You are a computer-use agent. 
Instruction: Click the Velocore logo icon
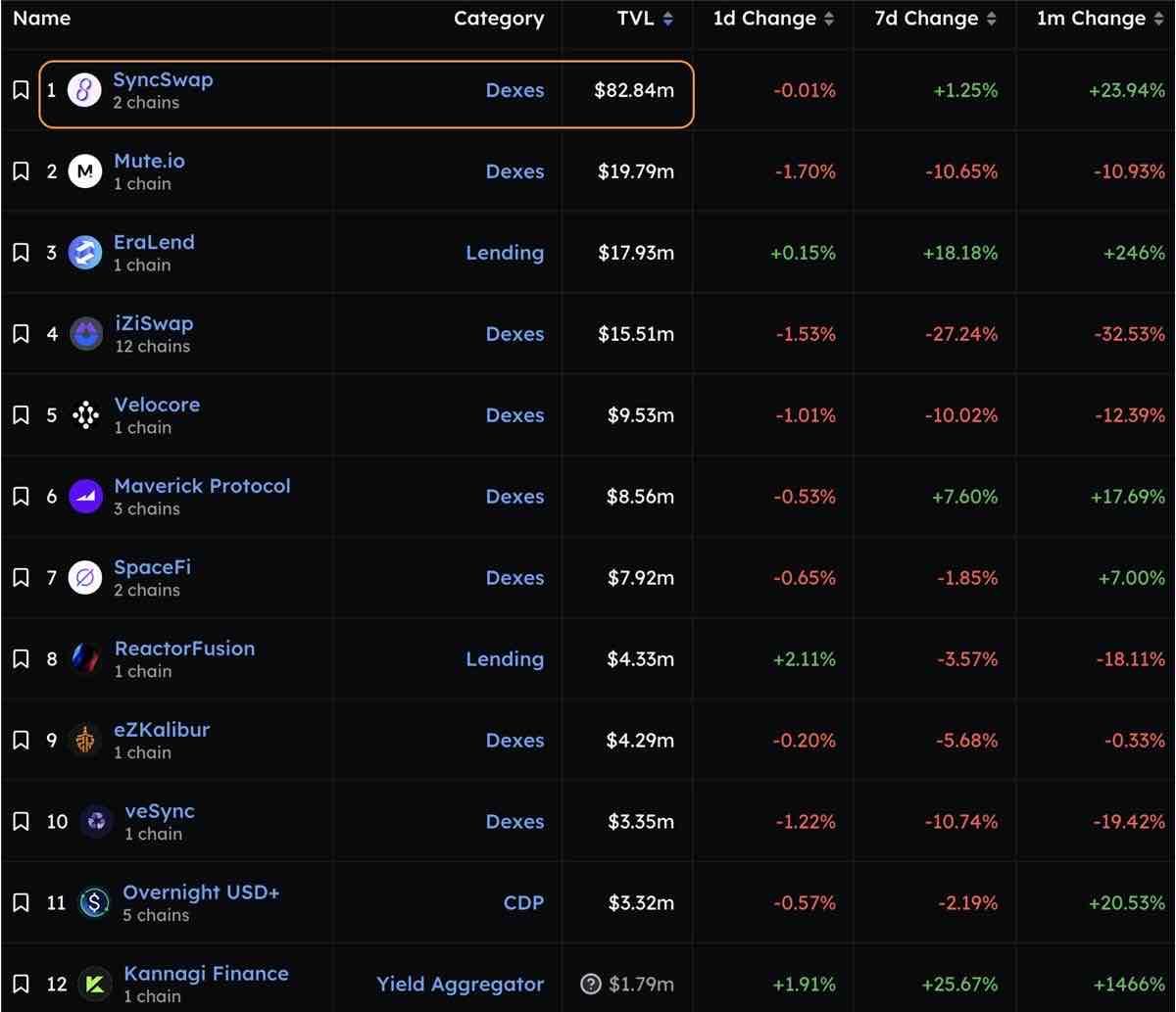[86, 415]
